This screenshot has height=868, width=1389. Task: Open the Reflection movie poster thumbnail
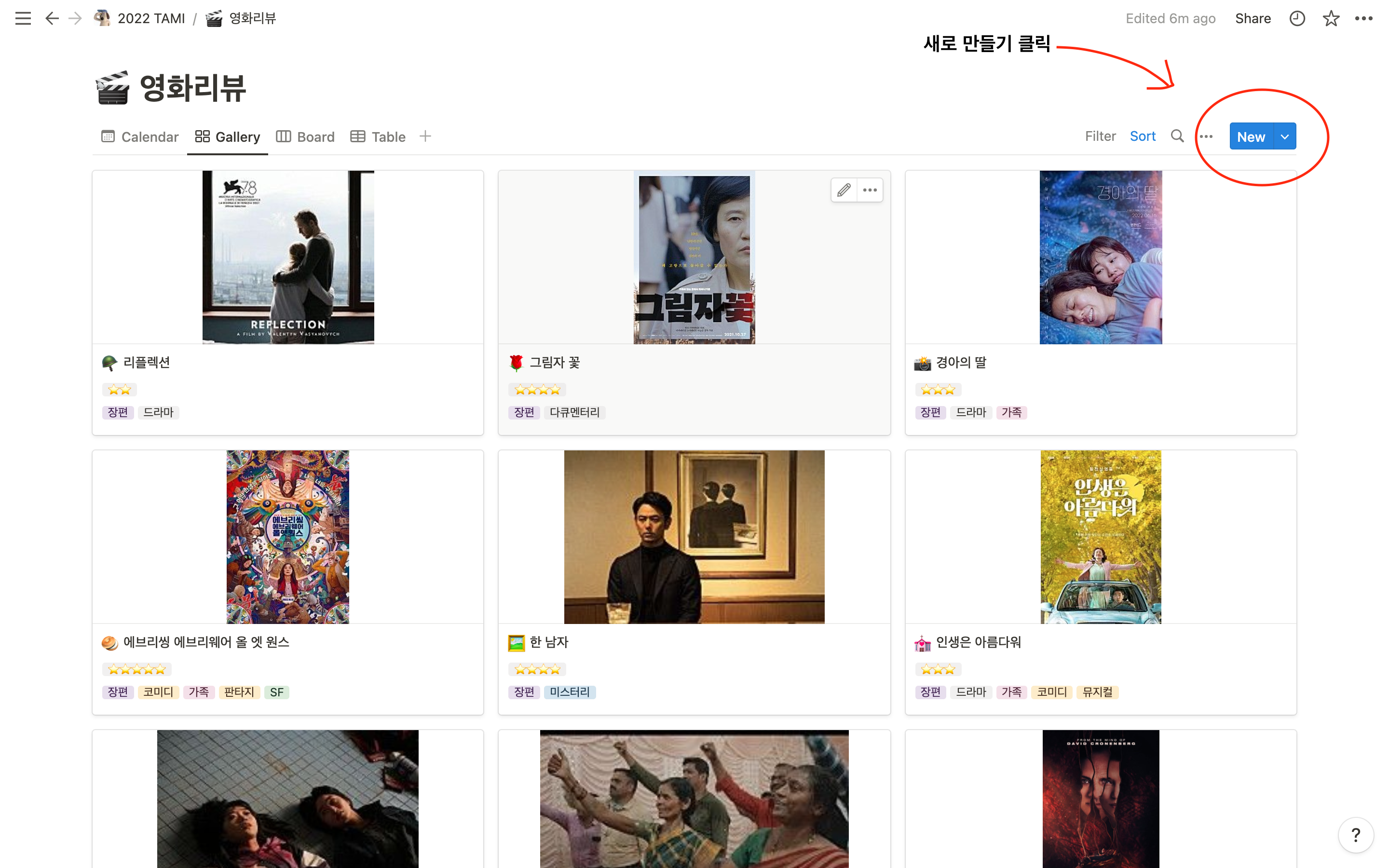click(288, 257)
